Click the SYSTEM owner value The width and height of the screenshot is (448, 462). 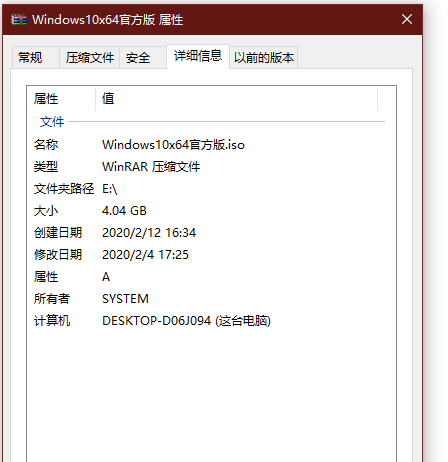(125, 299)
